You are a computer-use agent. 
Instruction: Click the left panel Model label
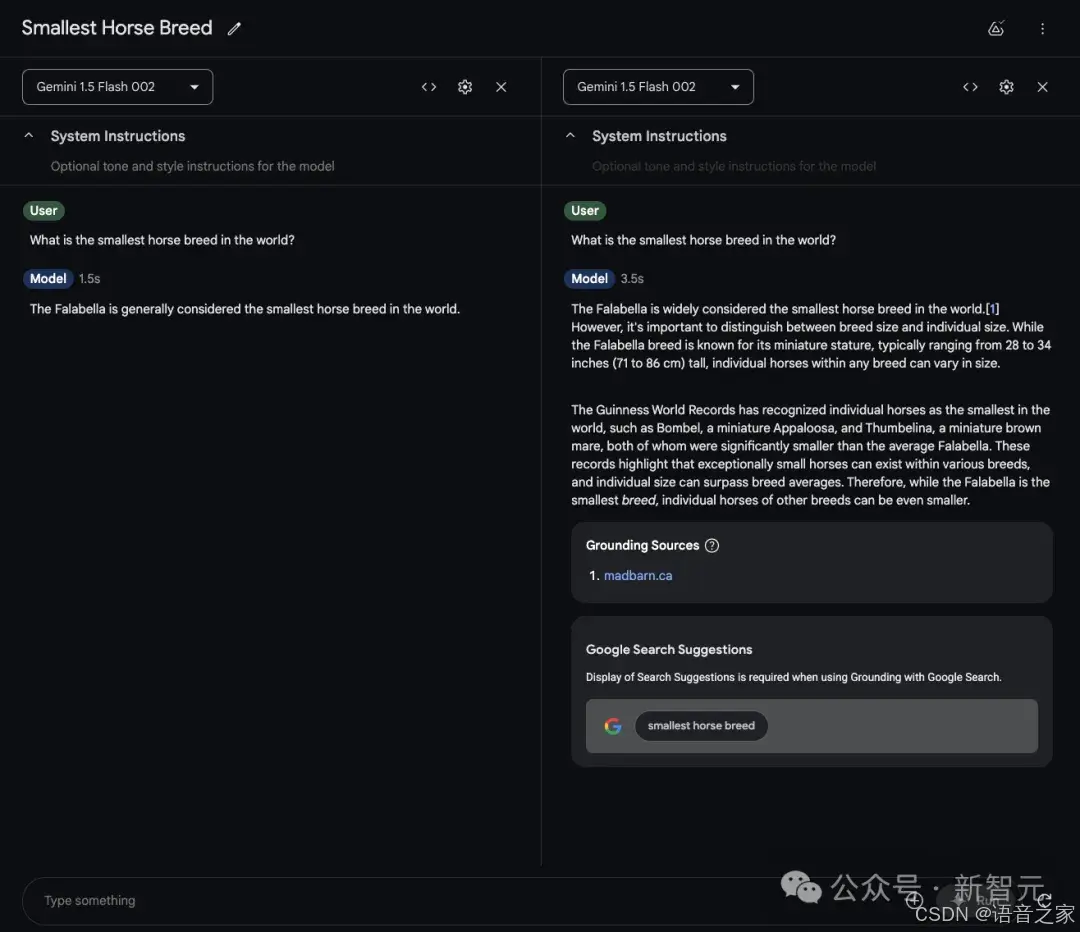(x=48, y=278)
